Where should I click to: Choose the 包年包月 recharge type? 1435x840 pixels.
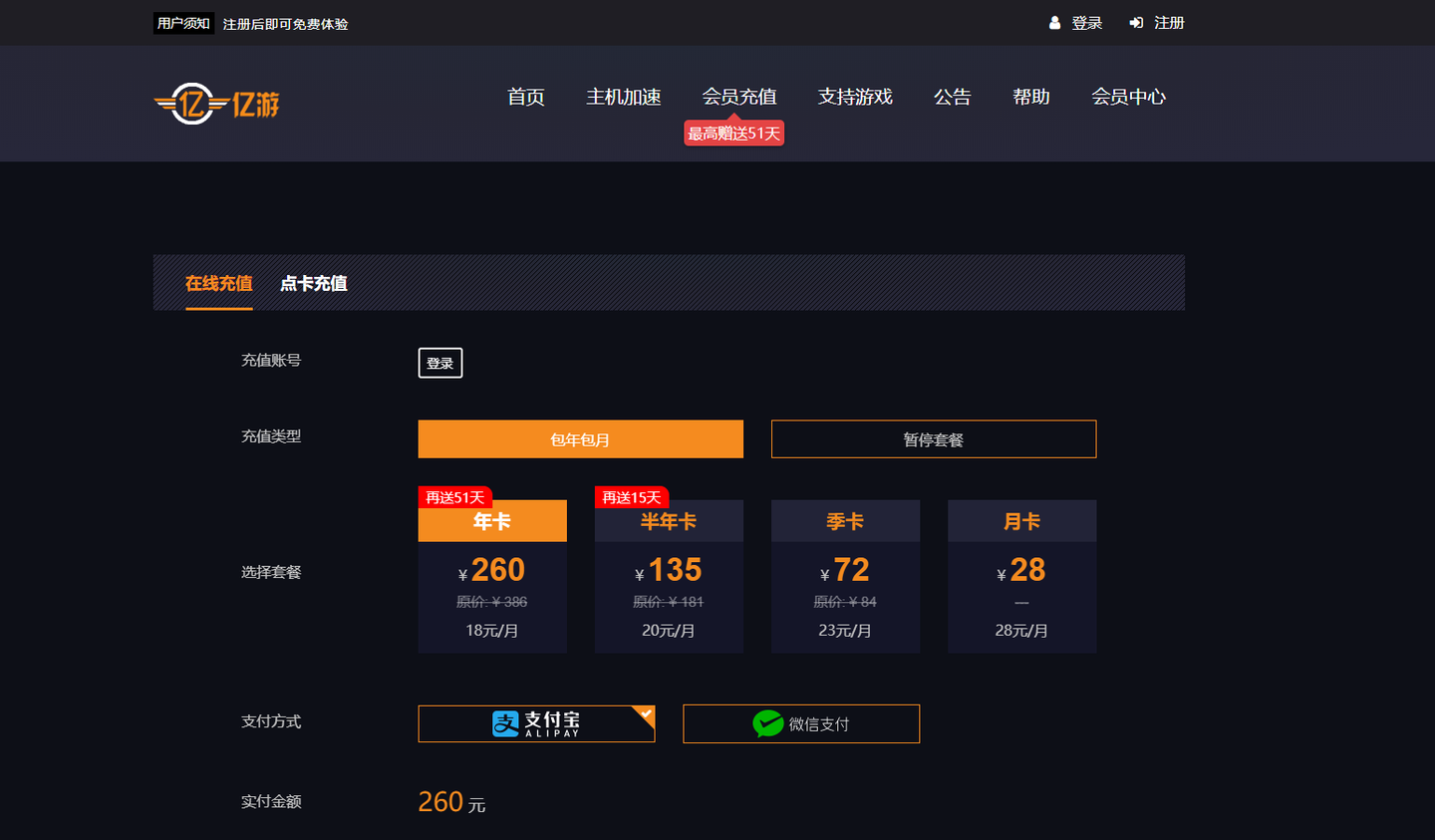pyautogui.click(x=581, y=439)
